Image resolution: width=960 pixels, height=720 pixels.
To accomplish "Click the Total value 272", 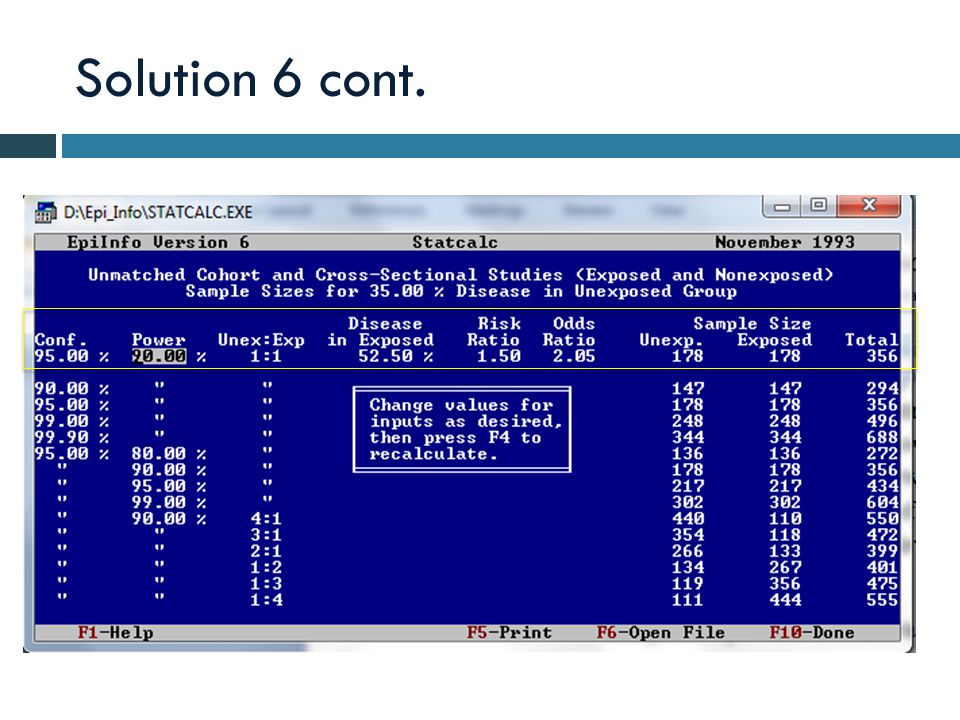I will pos(882,454).
